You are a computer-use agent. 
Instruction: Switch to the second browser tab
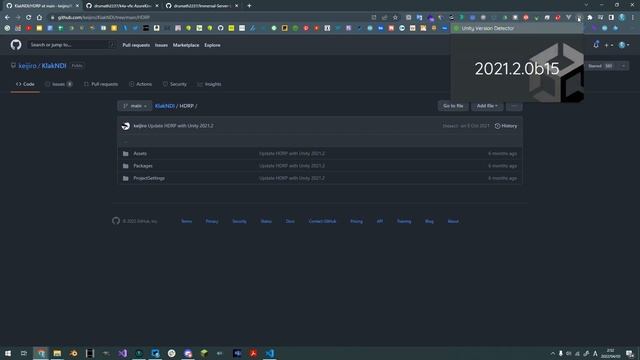[x=122, y=6]
